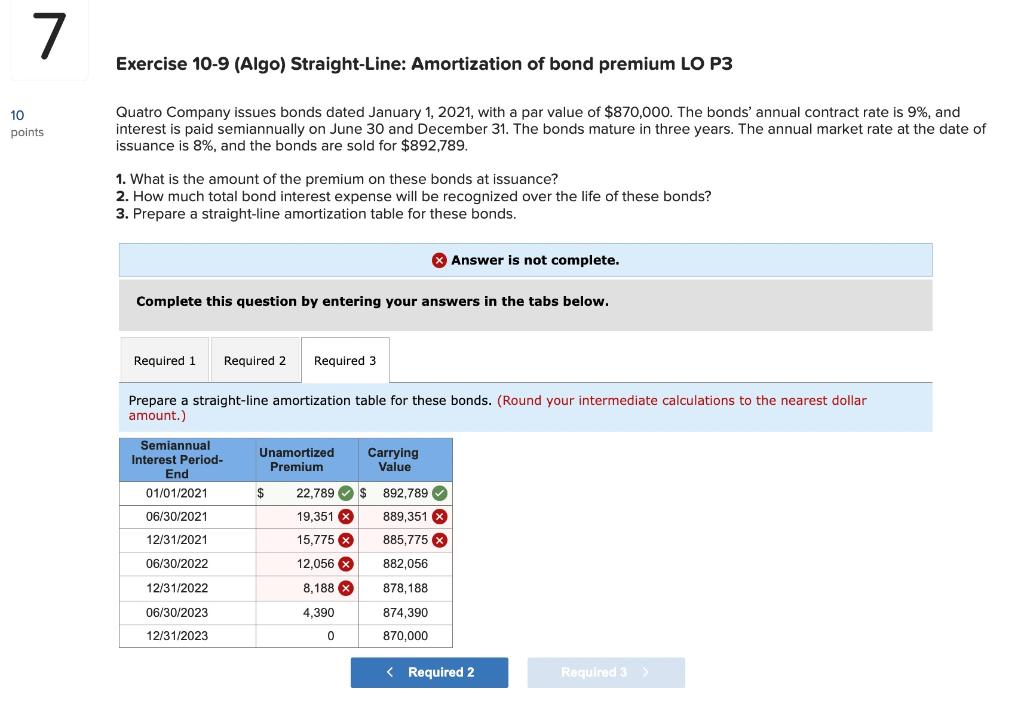The image size is (1024, 719).
Task: Select the Required 3 tab
Action: pyautogui.click(x=344, y=360)
